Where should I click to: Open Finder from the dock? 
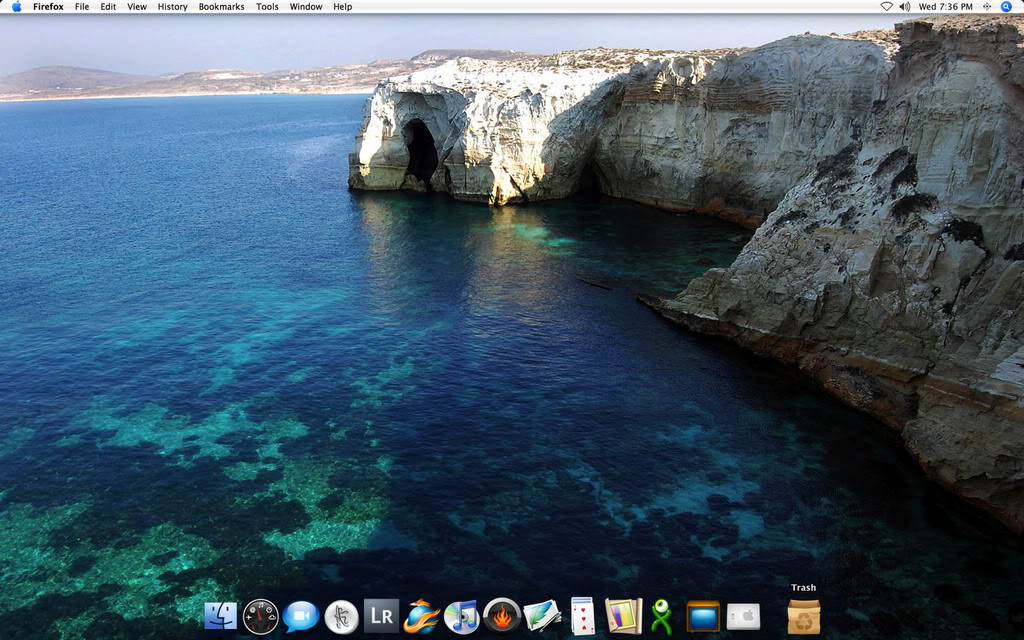[x=220, y=615]
